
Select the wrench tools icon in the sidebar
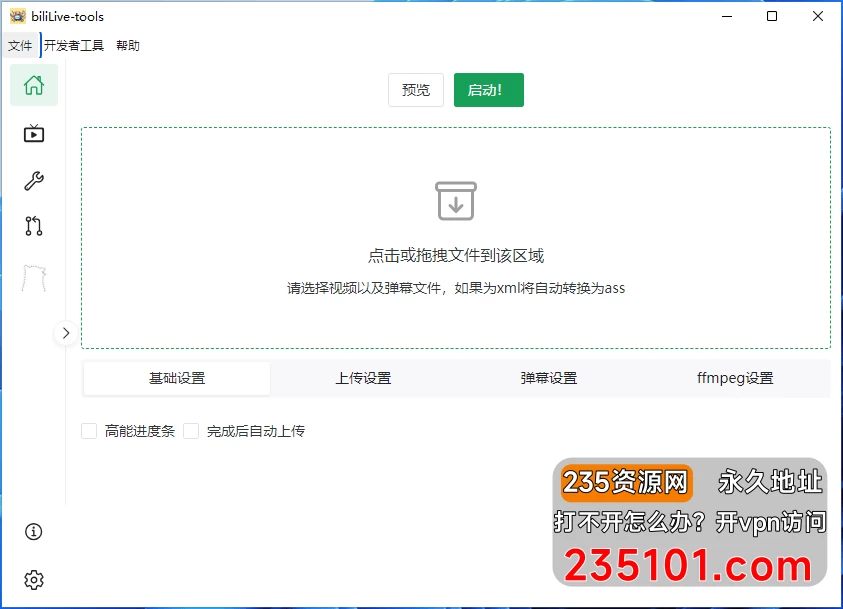click(x=33, y=180)
